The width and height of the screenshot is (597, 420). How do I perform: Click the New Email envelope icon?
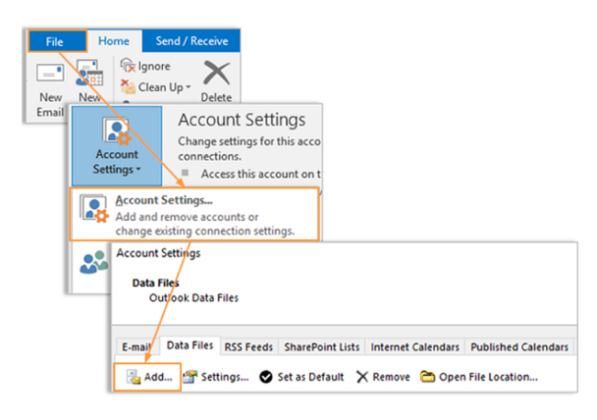(x=50, y=73)
